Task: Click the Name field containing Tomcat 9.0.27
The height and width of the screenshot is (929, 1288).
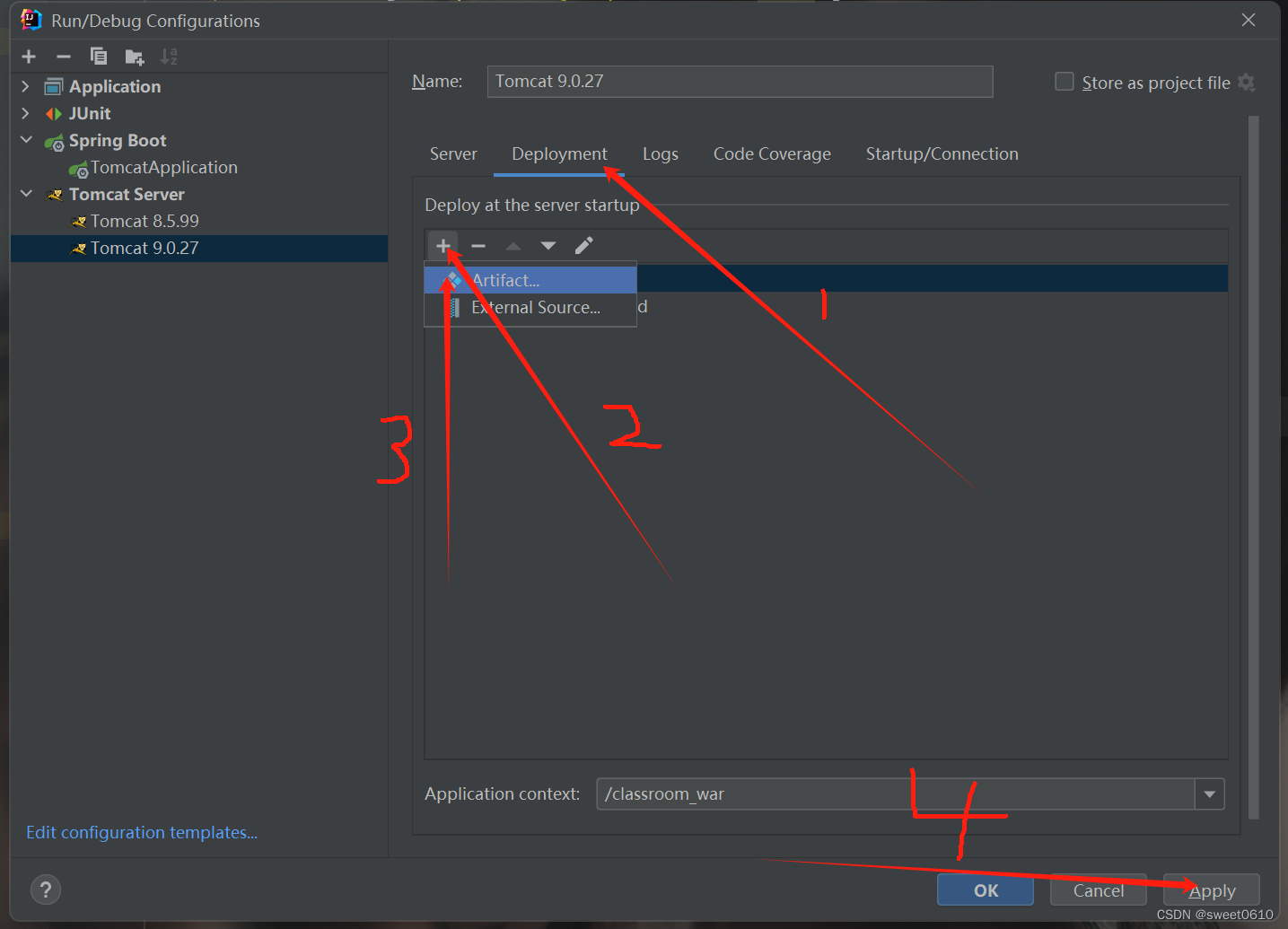Action: tap(740, 82)
